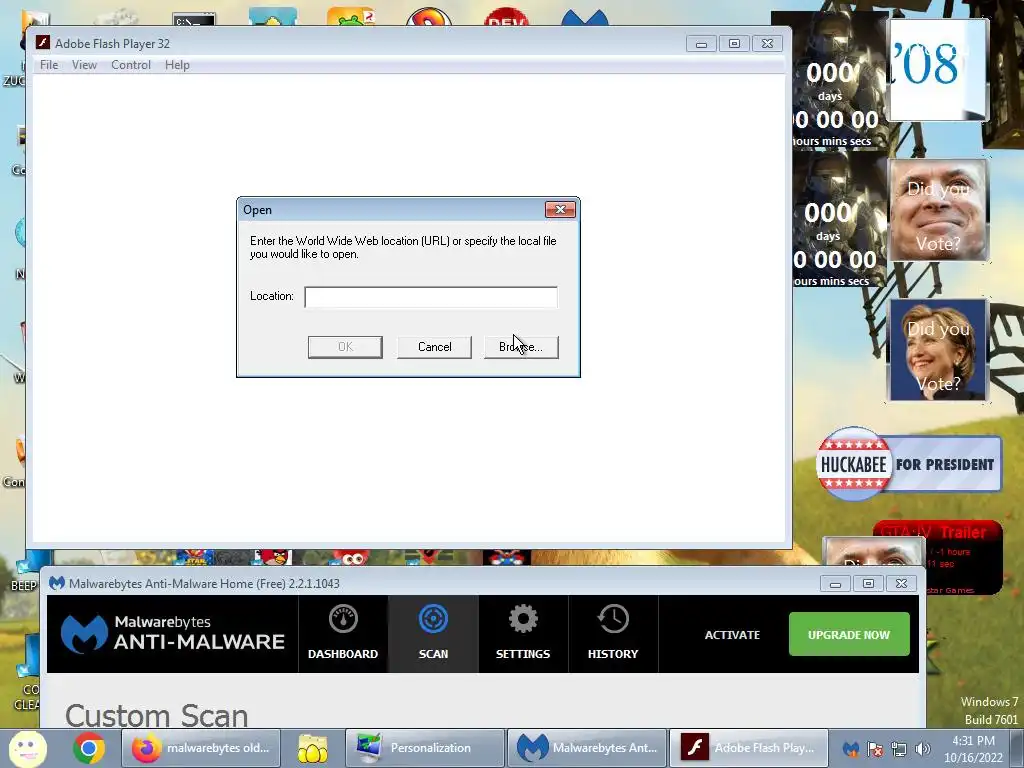Switch to Firefox malwarebytes old taskbar window
The image size is (1024, 768).
[x=201, y=748]
